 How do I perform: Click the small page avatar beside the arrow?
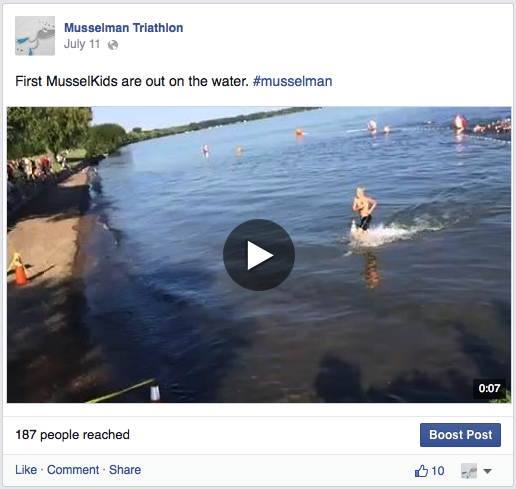click(x=469, y=471)
